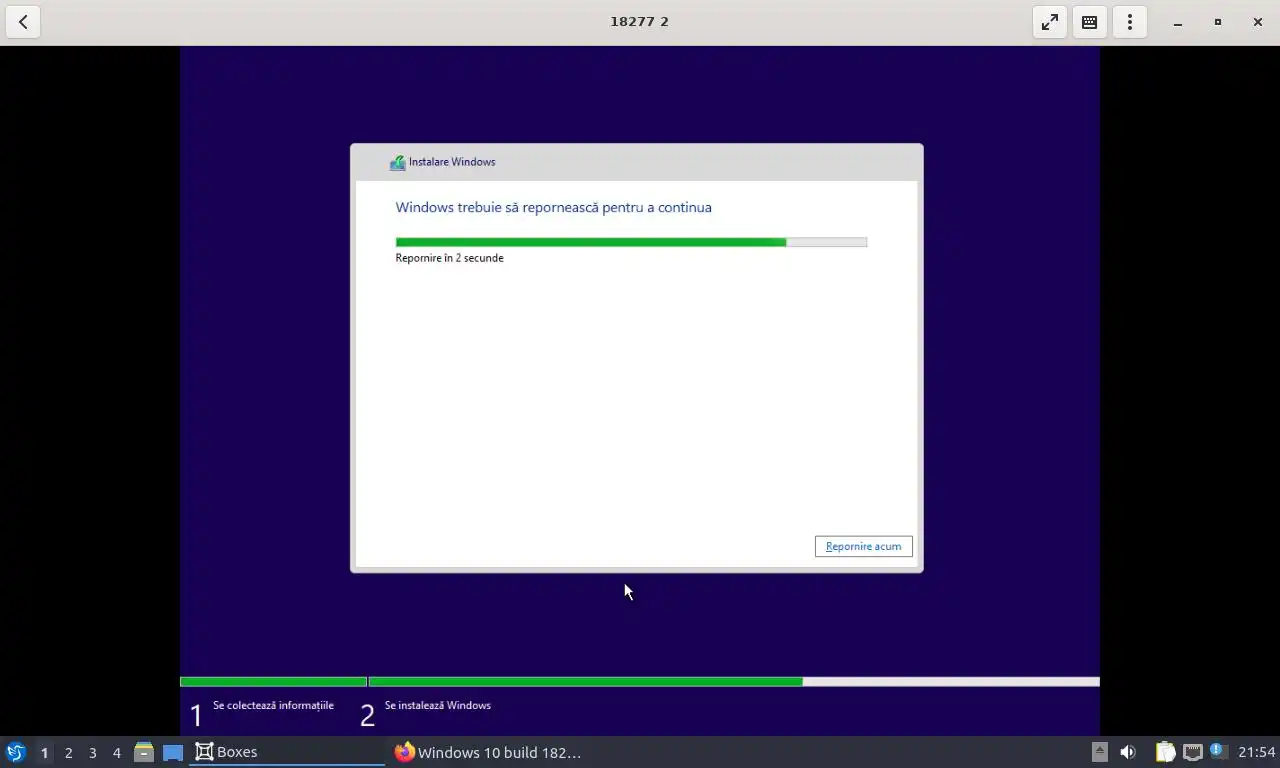Viewport: 1280px width, 768px height.
Task: Switch to workspace 1
Action: point(44,752)
